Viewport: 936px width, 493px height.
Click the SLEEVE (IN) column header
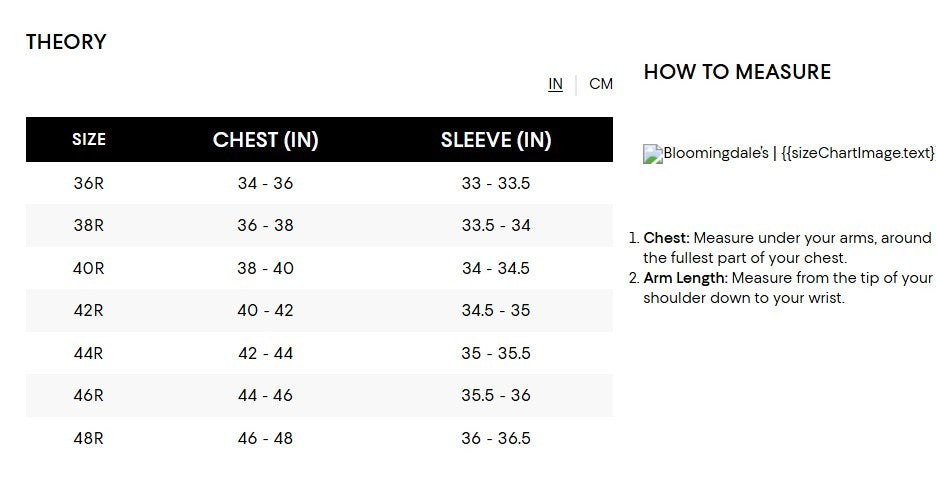(495, 140)
